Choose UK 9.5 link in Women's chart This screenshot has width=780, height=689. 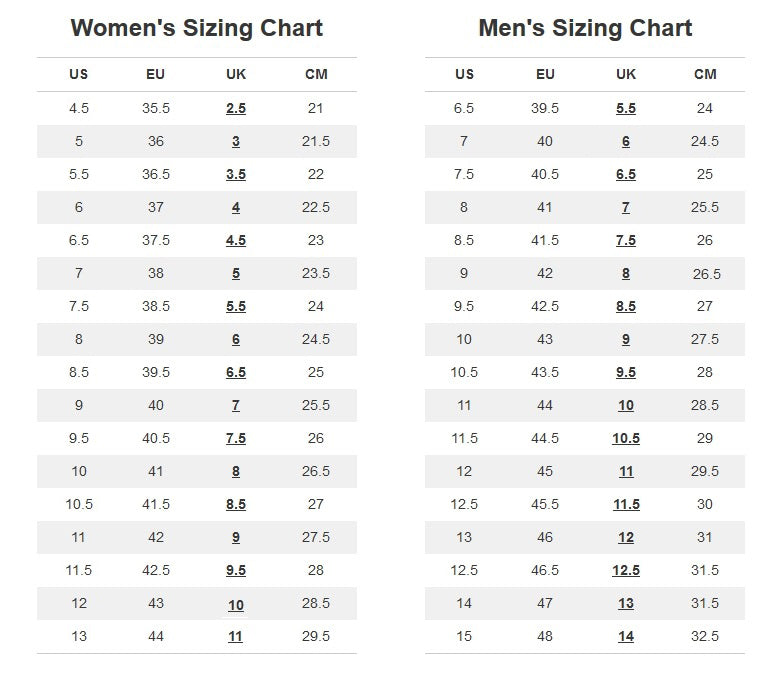[x=236, y=571]
